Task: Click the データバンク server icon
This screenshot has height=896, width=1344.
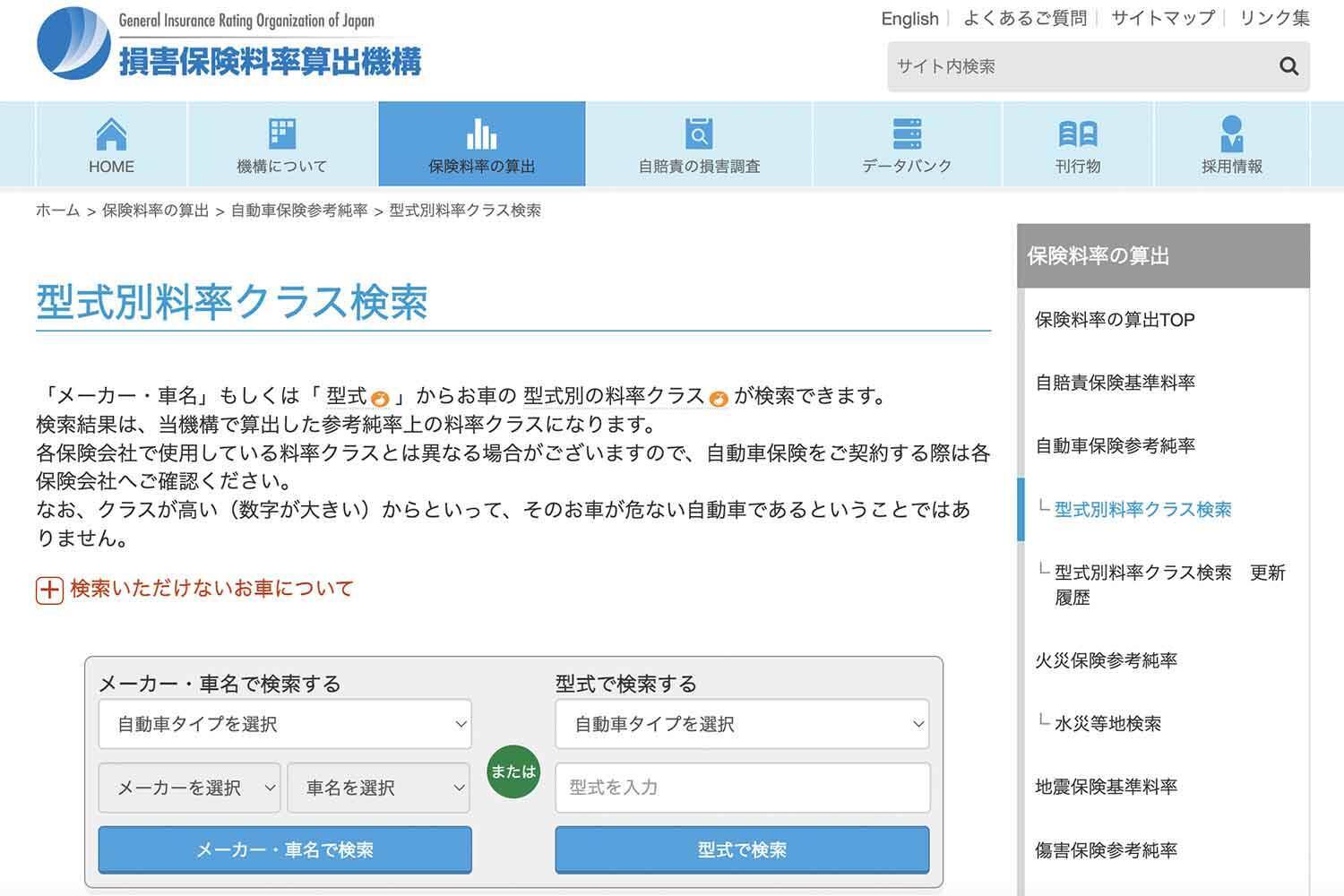Action: tap(907, 134)
